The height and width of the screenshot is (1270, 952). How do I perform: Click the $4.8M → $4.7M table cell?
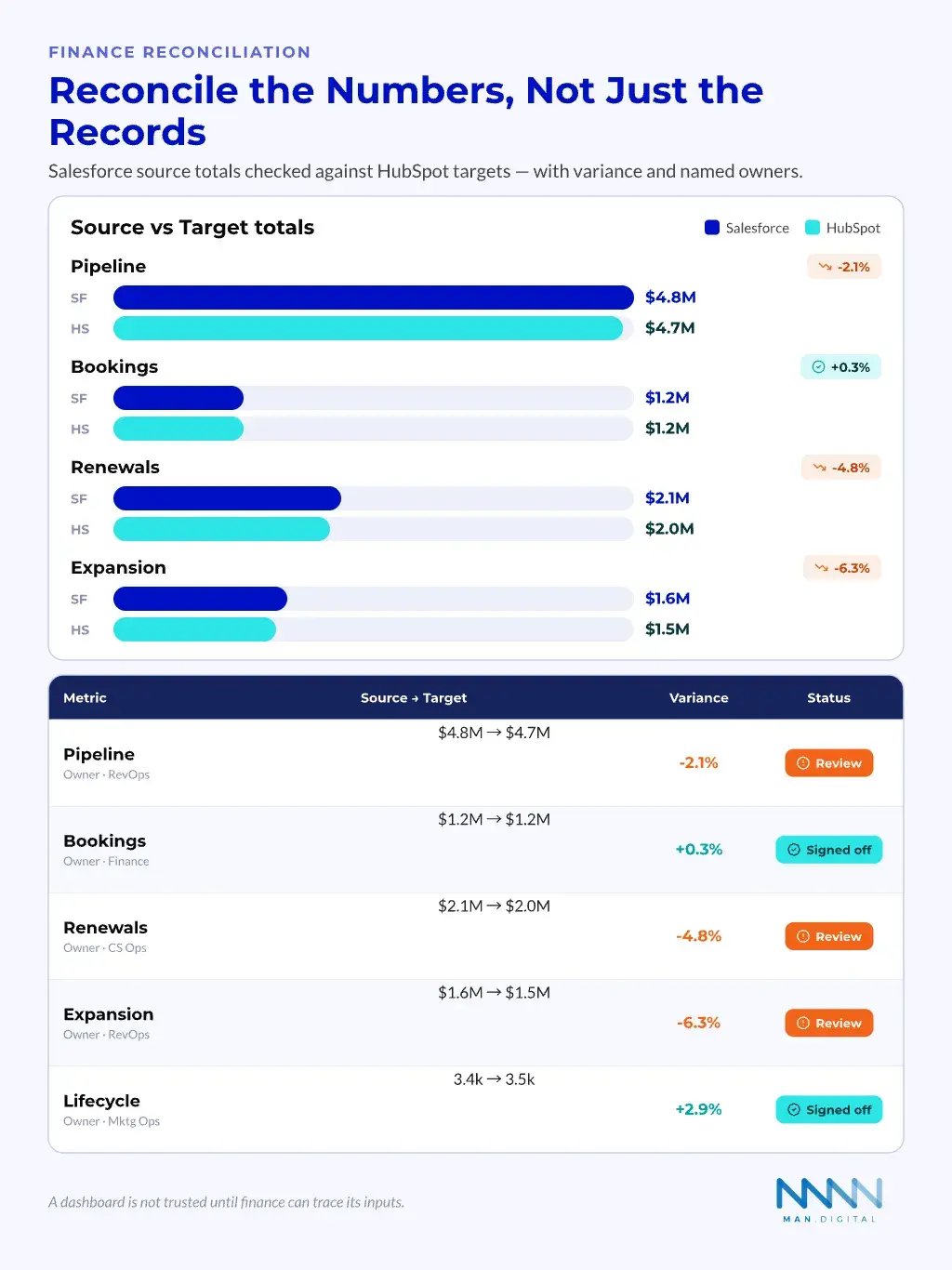click(494, 733)
